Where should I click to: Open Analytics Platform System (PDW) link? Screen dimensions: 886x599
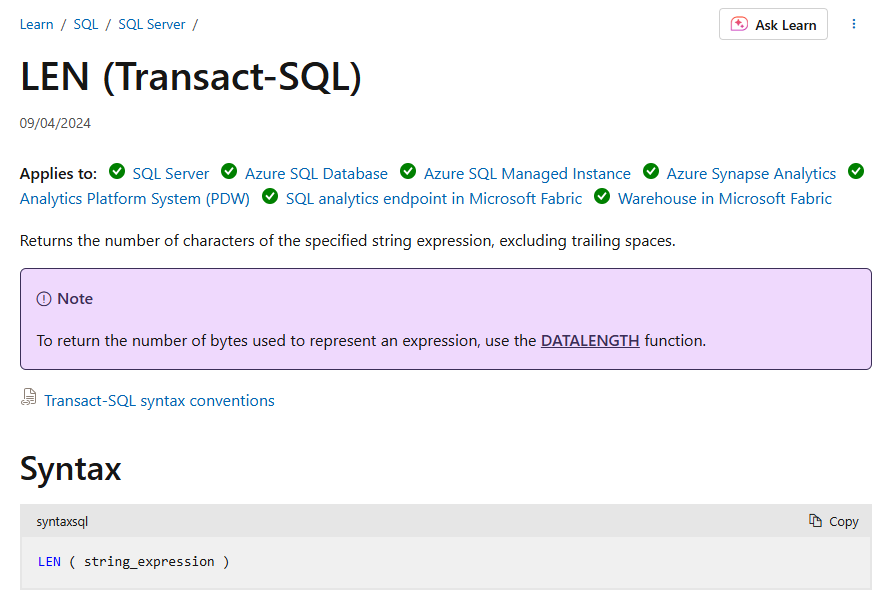coord(134,199)
